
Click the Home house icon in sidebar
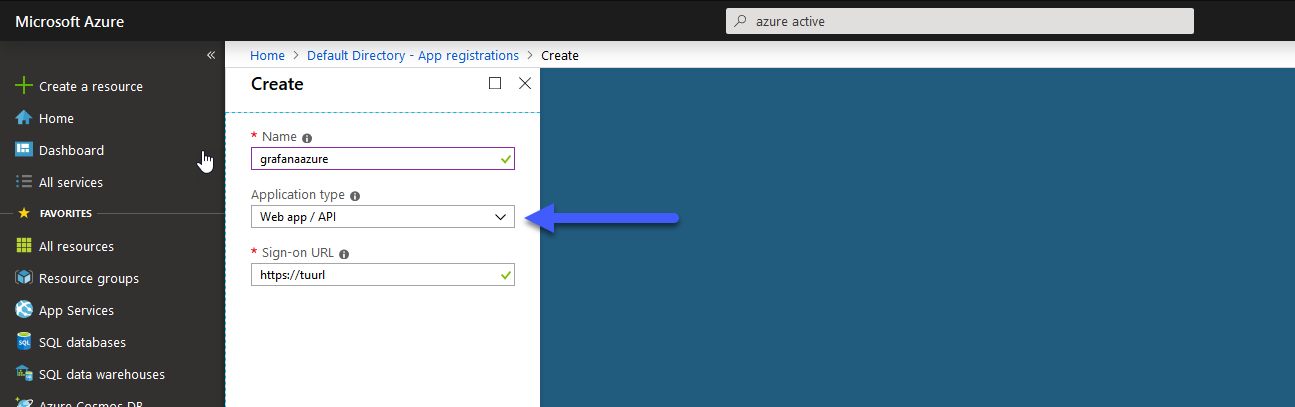(24, 118)
